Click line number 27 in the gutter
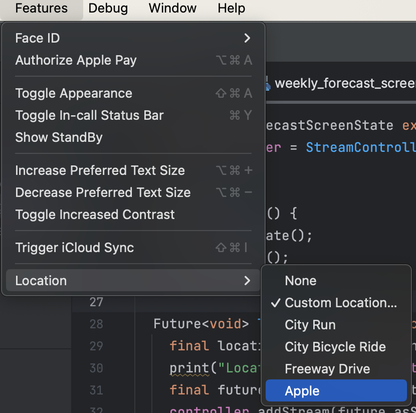Image resolution: width=416 pixels, height=413 pixels. tap(96, 302)
